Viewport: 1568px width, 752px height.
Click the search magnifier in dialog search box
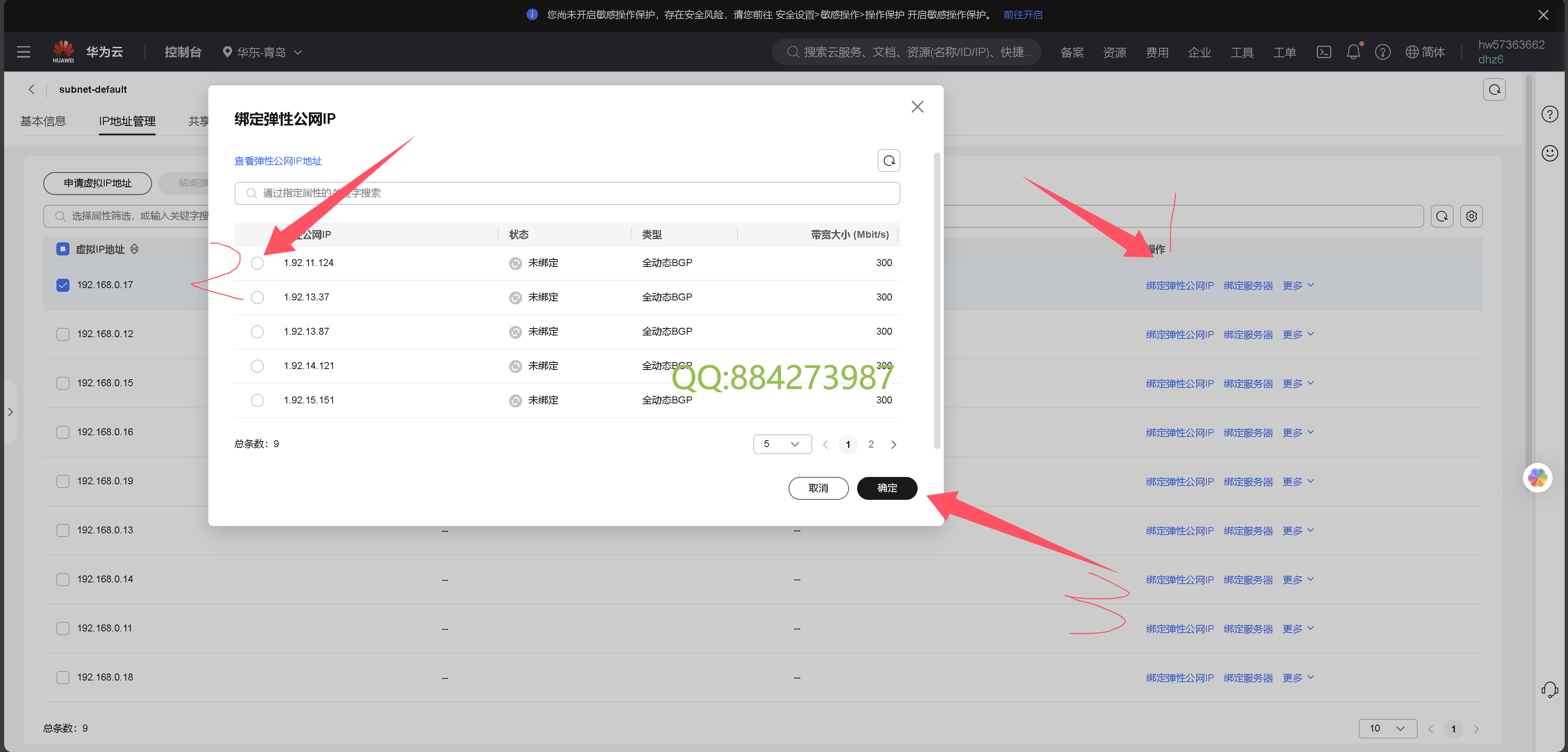coord(251,194)
